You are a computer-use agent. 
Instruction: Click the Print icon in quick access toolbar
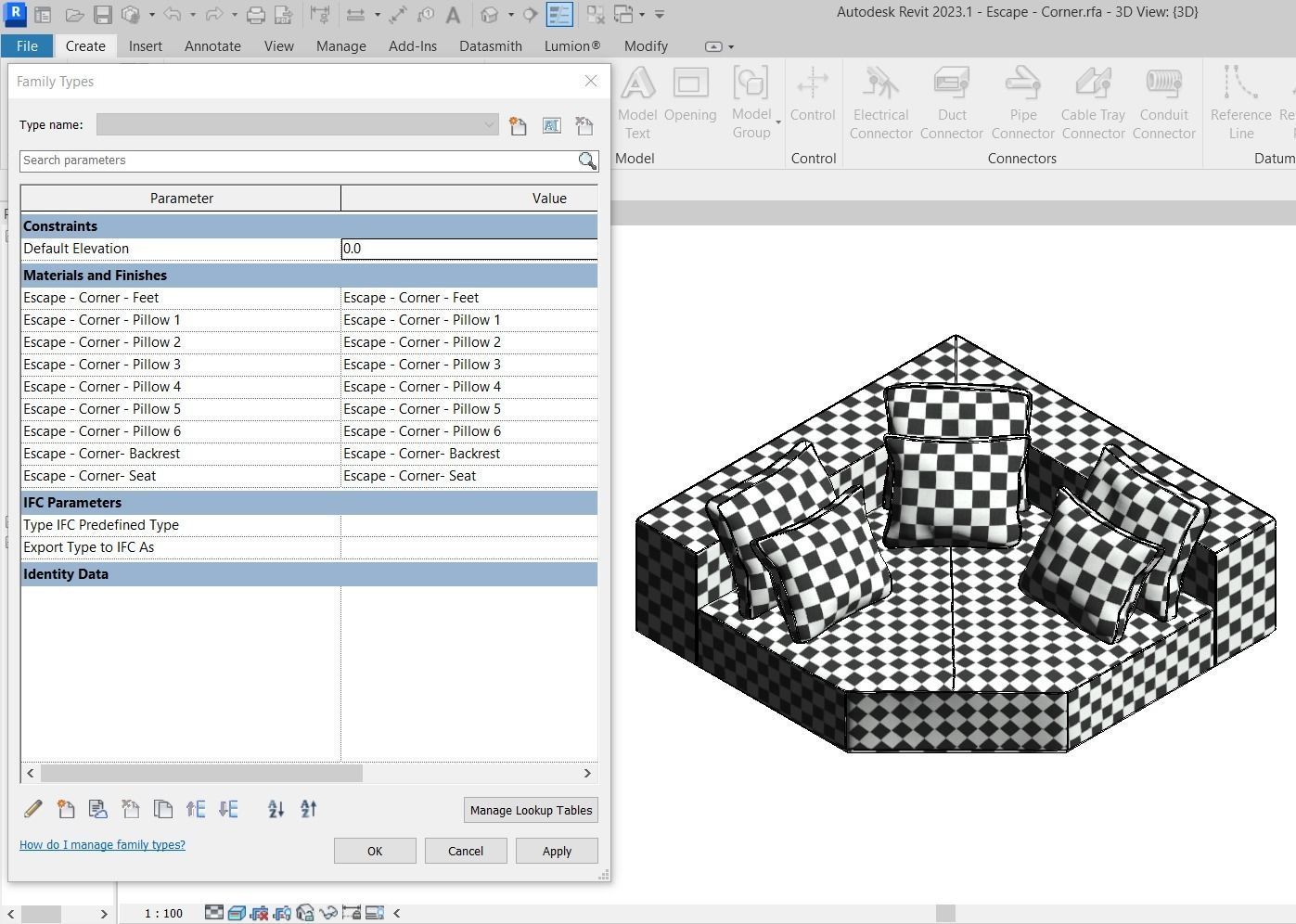tap(256, 15)
